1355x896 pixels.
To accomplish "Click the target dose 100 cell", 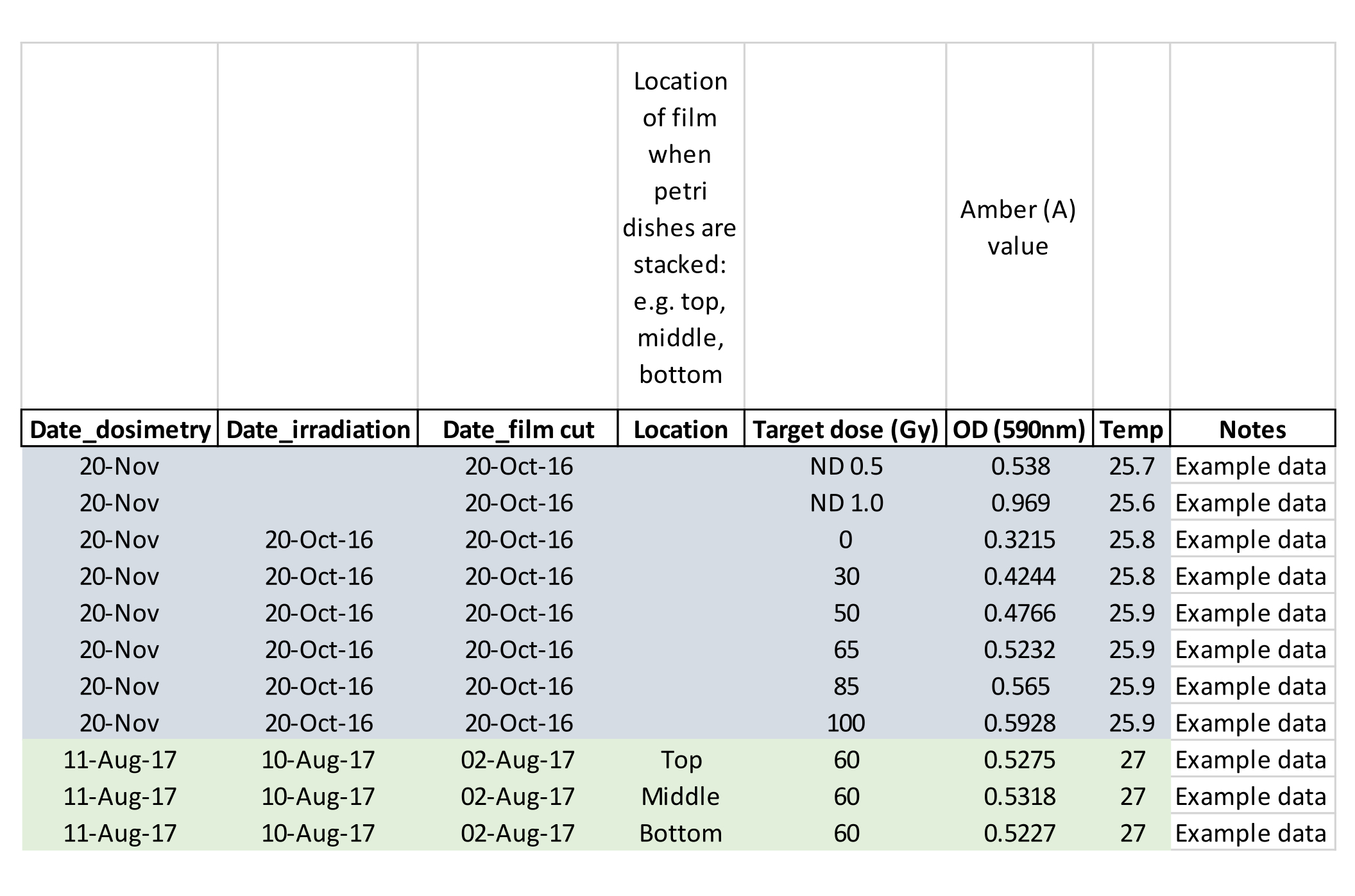I will (x=846, y=723).
